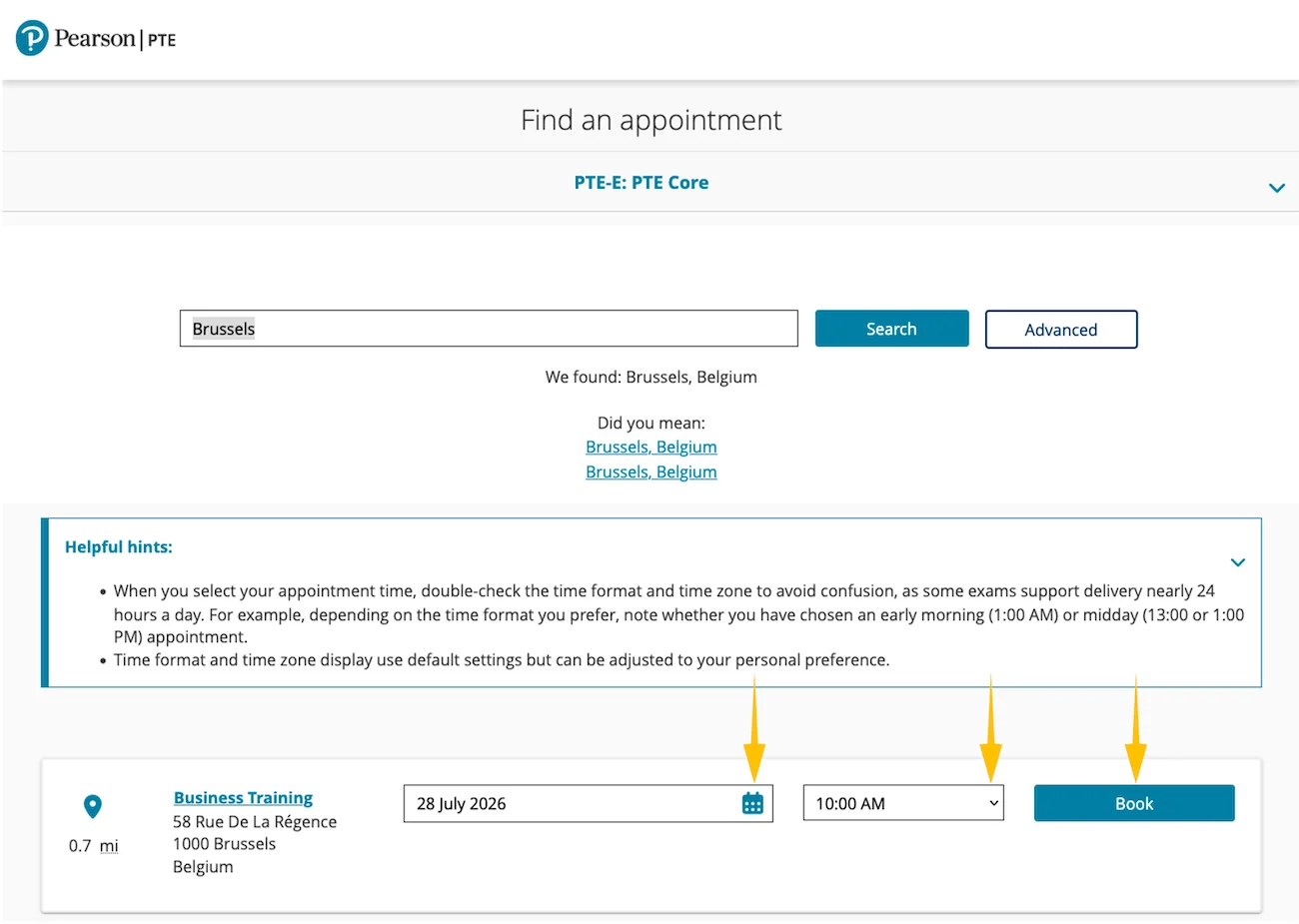
Task: Click the mi distance unit abbreviation
Action: coord(109,846)
